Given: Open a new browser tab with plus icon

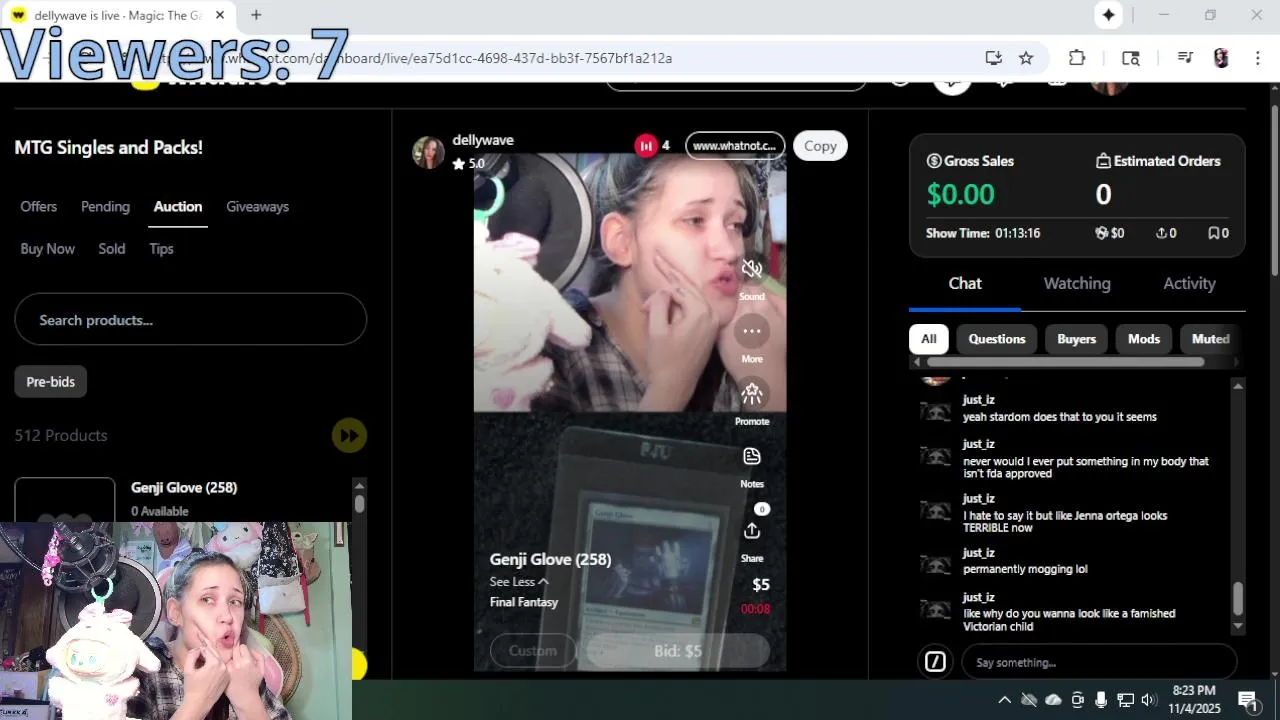Looking at the screenshot, I should pos(256,15).
